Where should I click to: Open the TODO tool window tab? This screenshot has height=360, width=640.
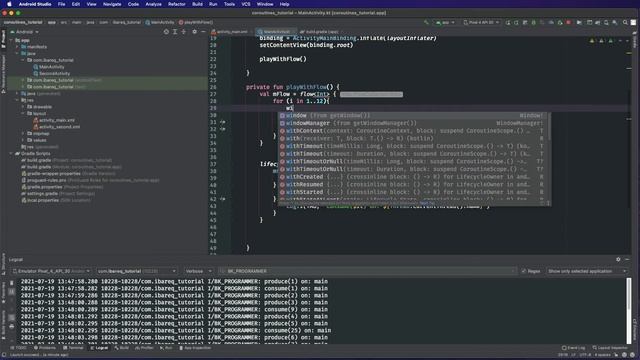(x=19, y=348)
